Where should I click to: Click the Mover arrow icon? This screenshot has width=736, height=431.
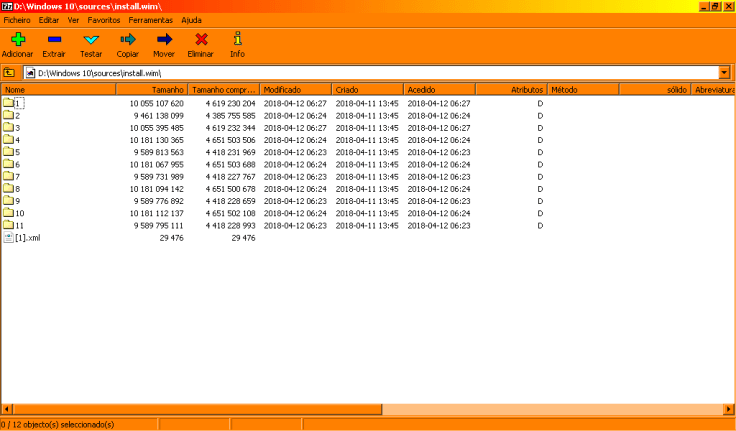tap(164, 40)
